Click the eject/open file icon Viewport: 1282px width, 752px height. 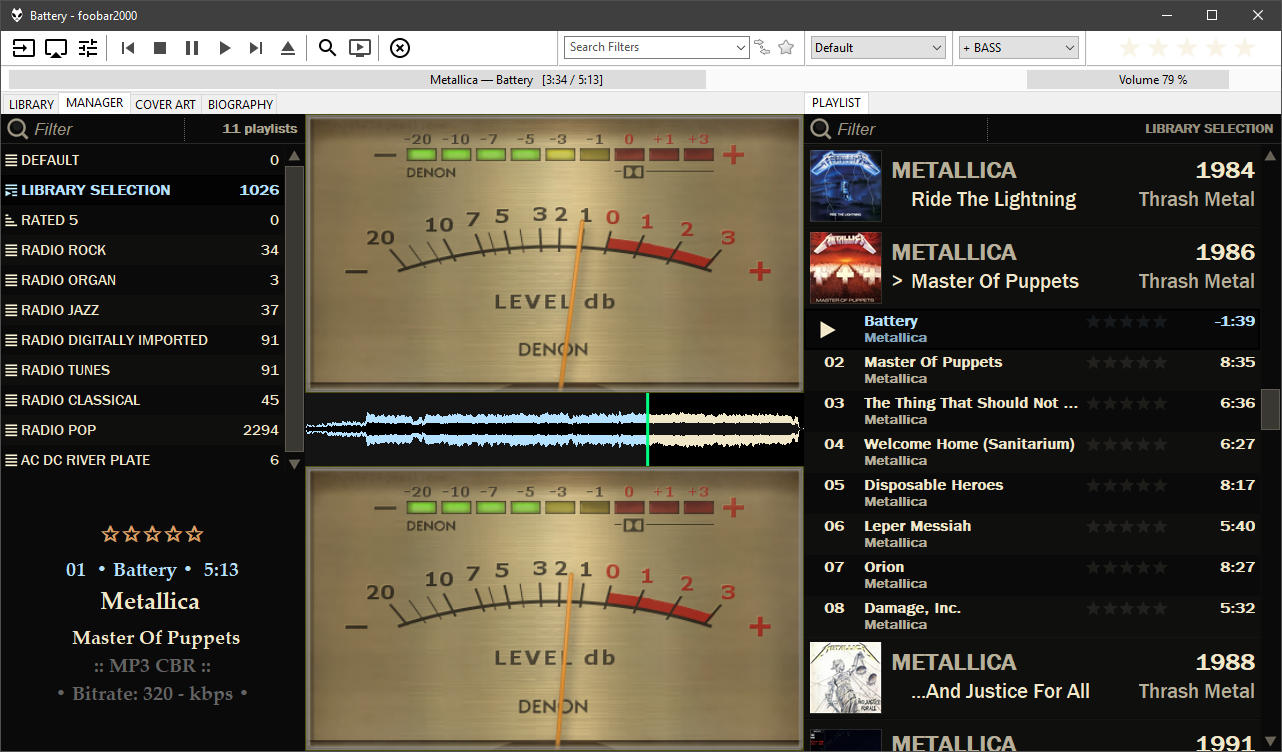click(288, 48)
